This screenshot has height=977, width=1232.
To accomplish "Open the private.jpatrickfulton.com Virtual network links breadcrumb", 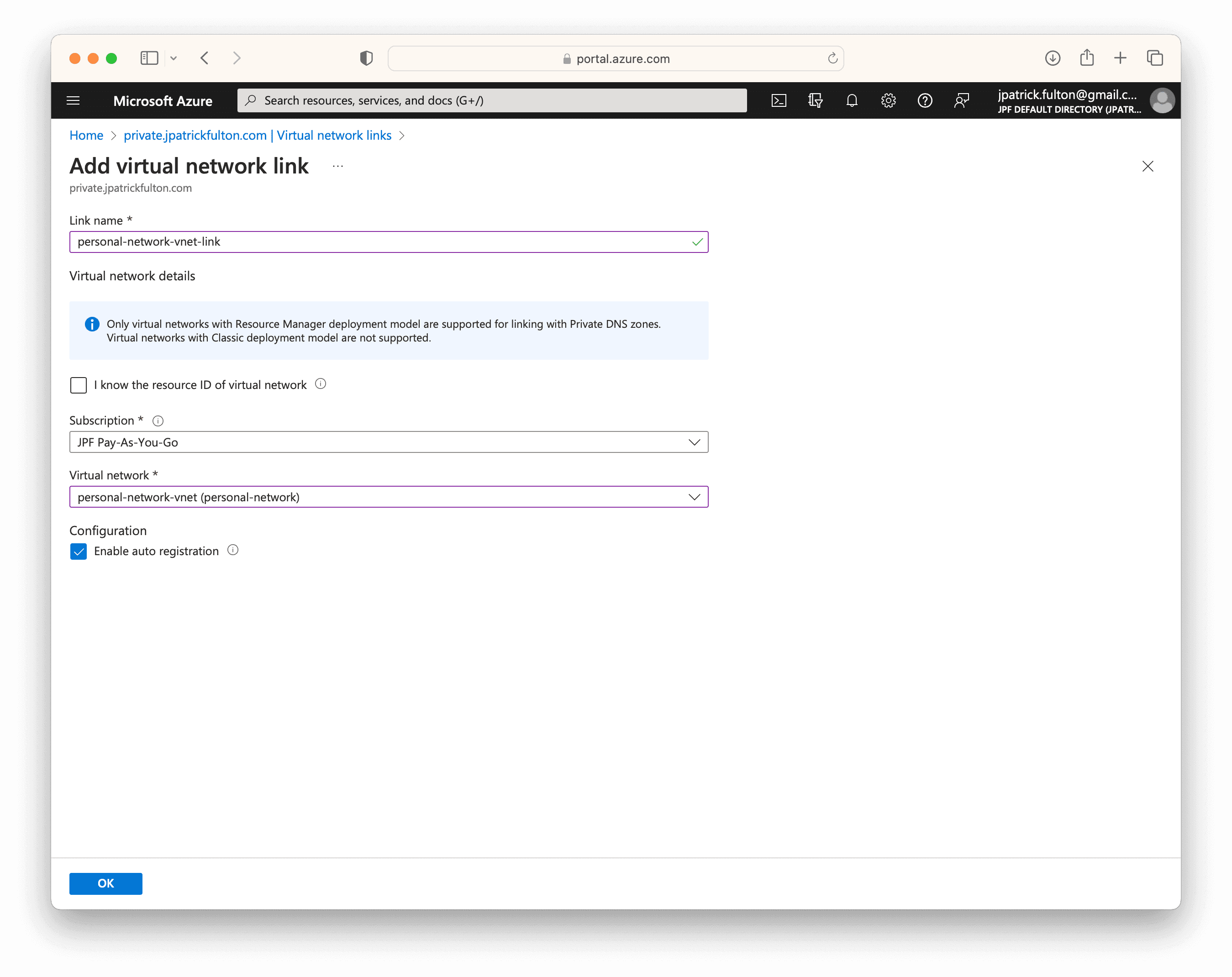I will click(258, 136).
